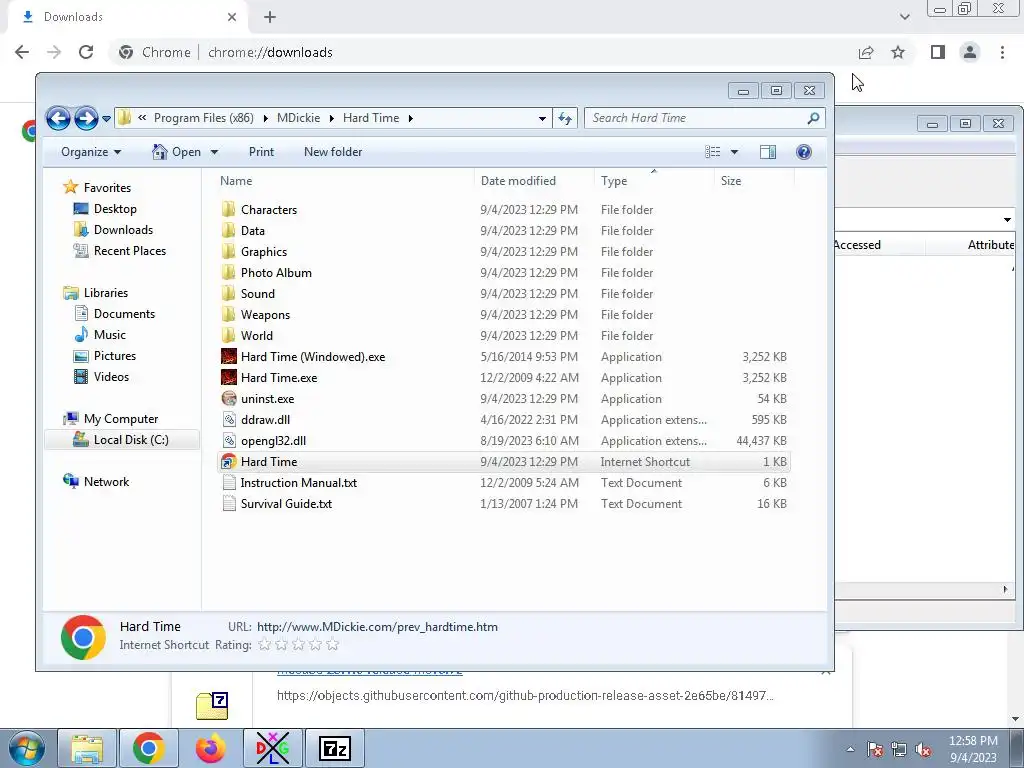The width and height of the screenshot is (1024, 768).
Task: Open Chrome three-dot menu
Action: click(1002, 52)
